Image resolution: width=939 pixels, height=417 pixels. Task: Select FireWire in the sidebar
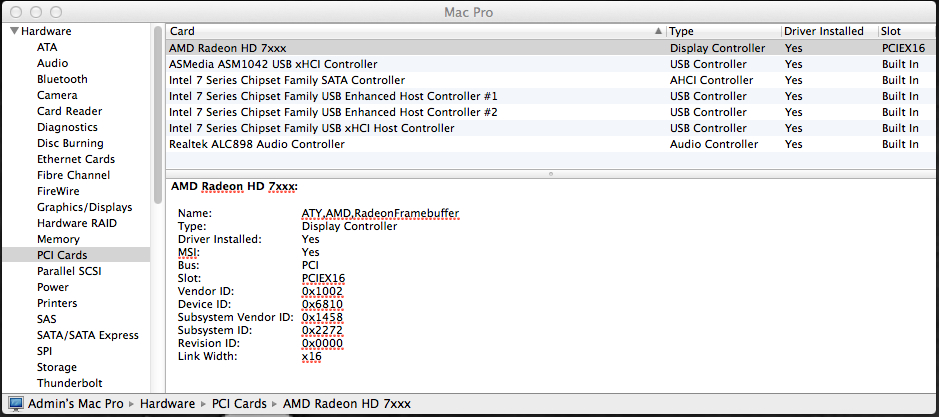point(58,191)
